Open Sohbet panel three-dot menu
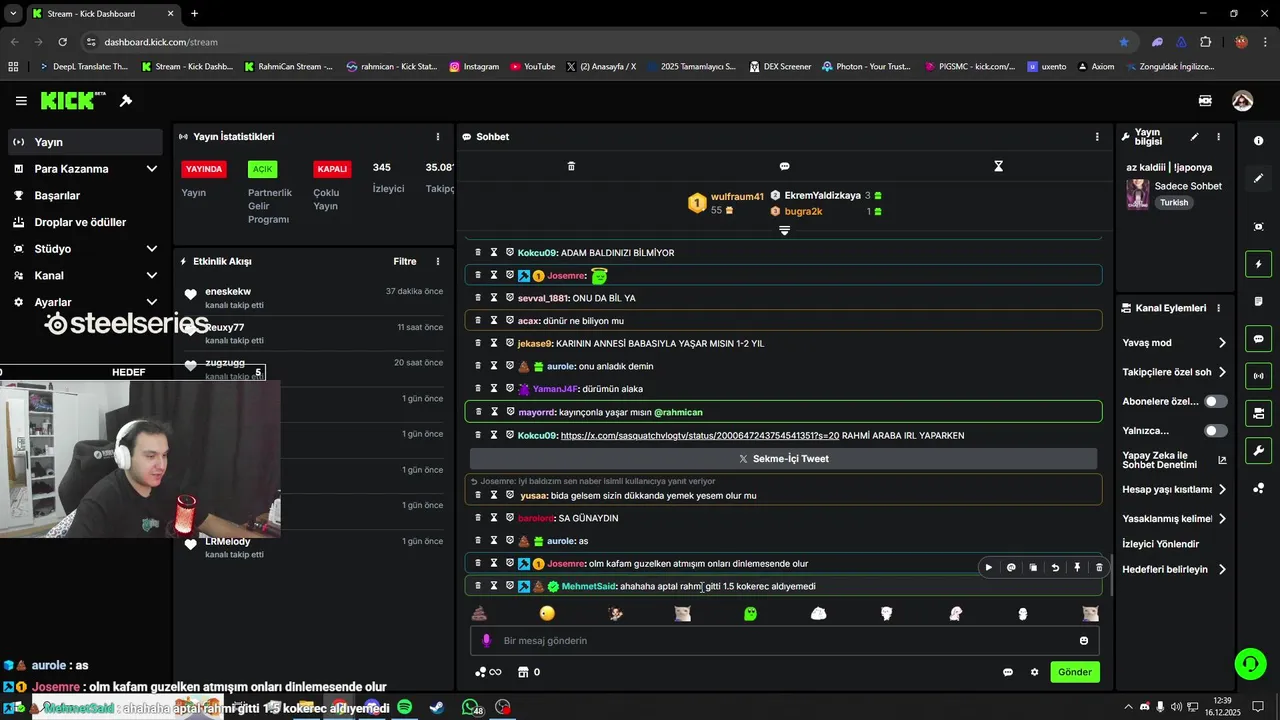Viewport: 1280px width, 720px height. point(1097,137)
